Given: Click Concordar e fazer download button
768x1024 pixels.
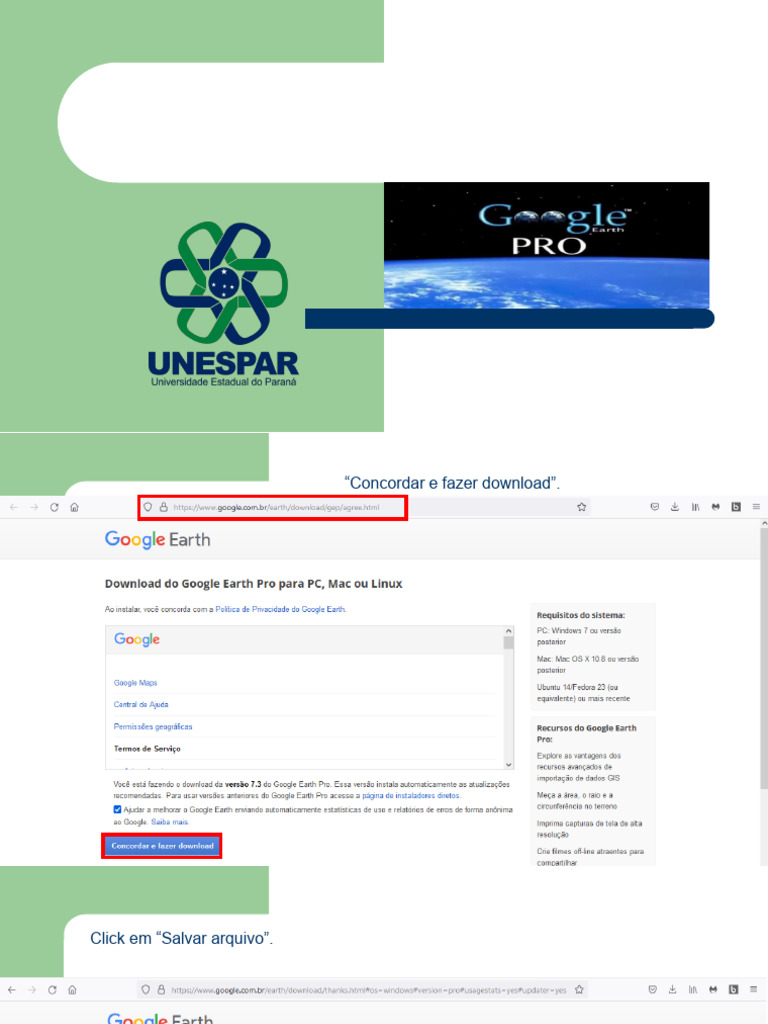Looking at the screenshot, I should point(162,846).
